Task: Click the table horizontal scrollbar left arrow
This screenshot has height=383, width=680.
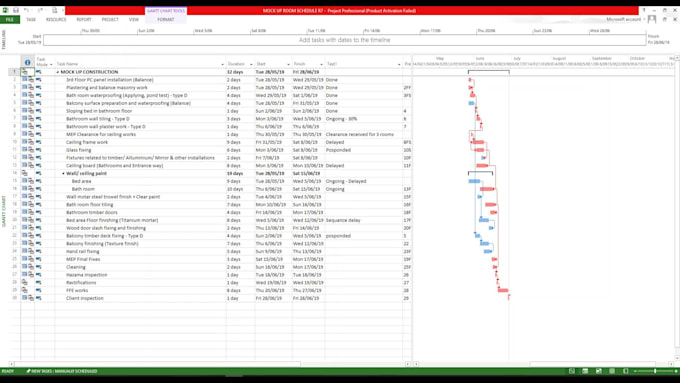Action: 12,364
